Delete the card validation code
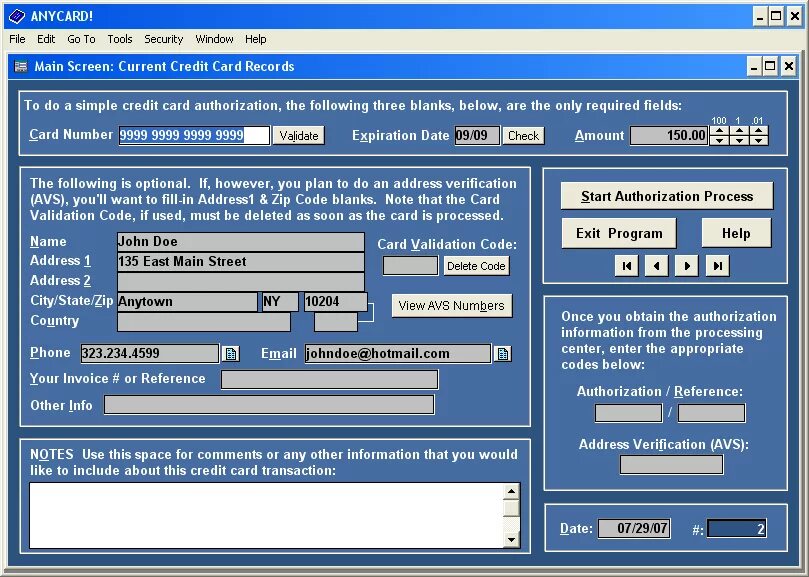The height and width of the screenshot is (577, 809). tap(476, 266)
